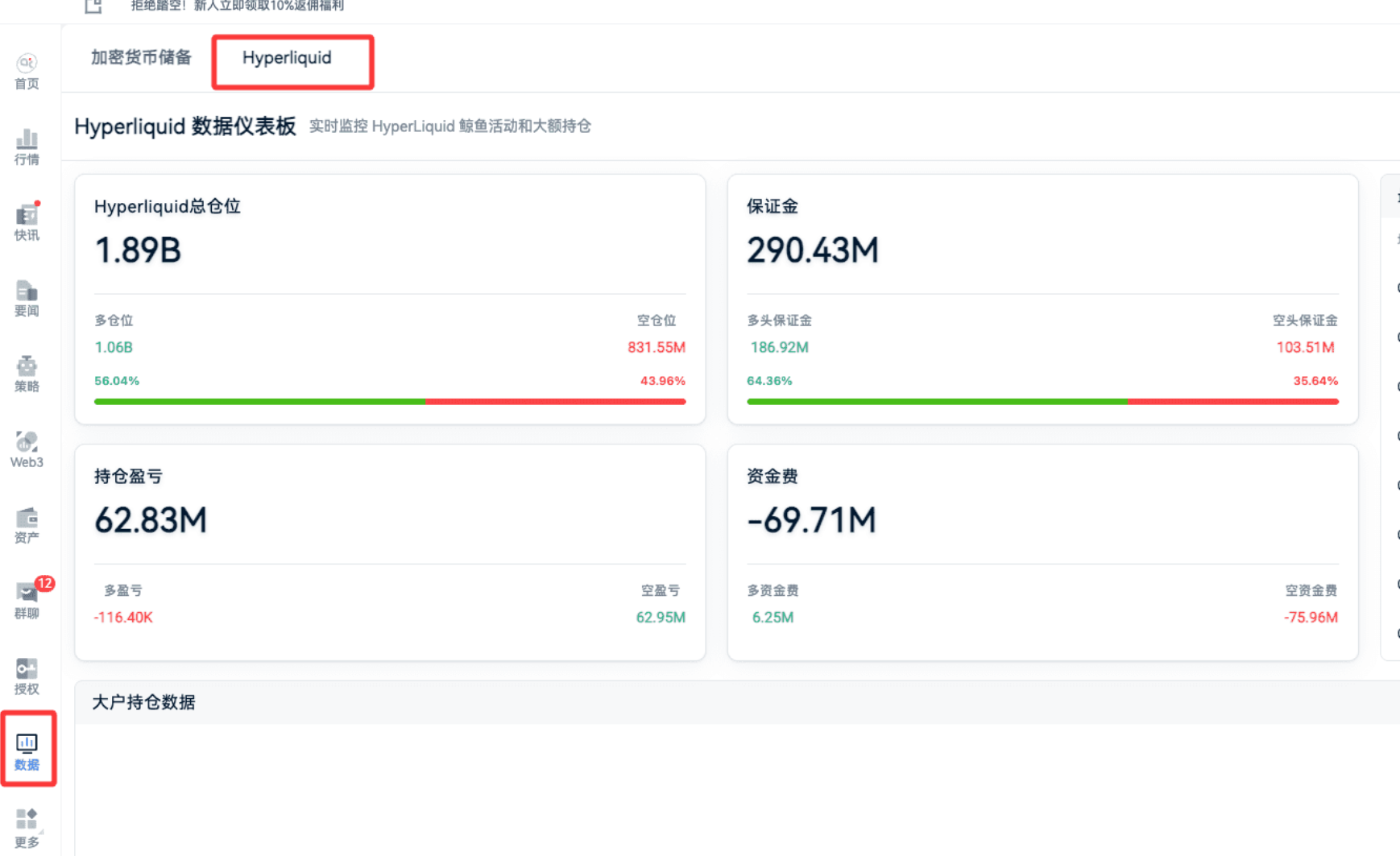Open the 行情 market chart icon
Viewport: 1400px width, 856px height.
click(27, 147)
